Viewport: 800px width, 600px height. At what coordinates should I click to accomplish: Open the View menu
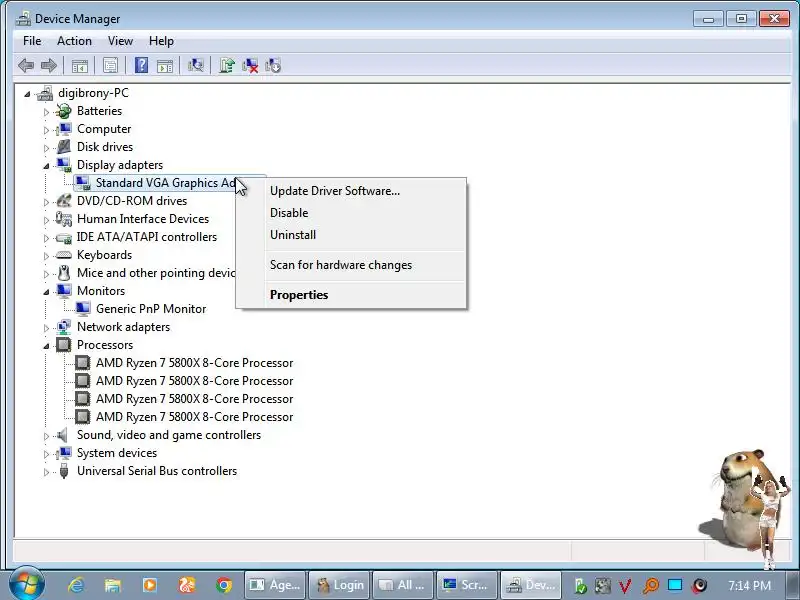click(x=120, y=41)
